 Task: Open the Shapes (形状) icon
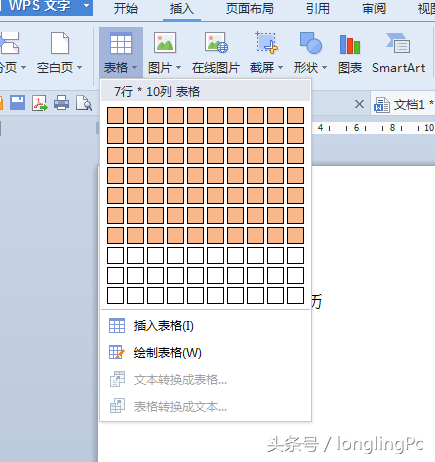click(x=311, y=43)
